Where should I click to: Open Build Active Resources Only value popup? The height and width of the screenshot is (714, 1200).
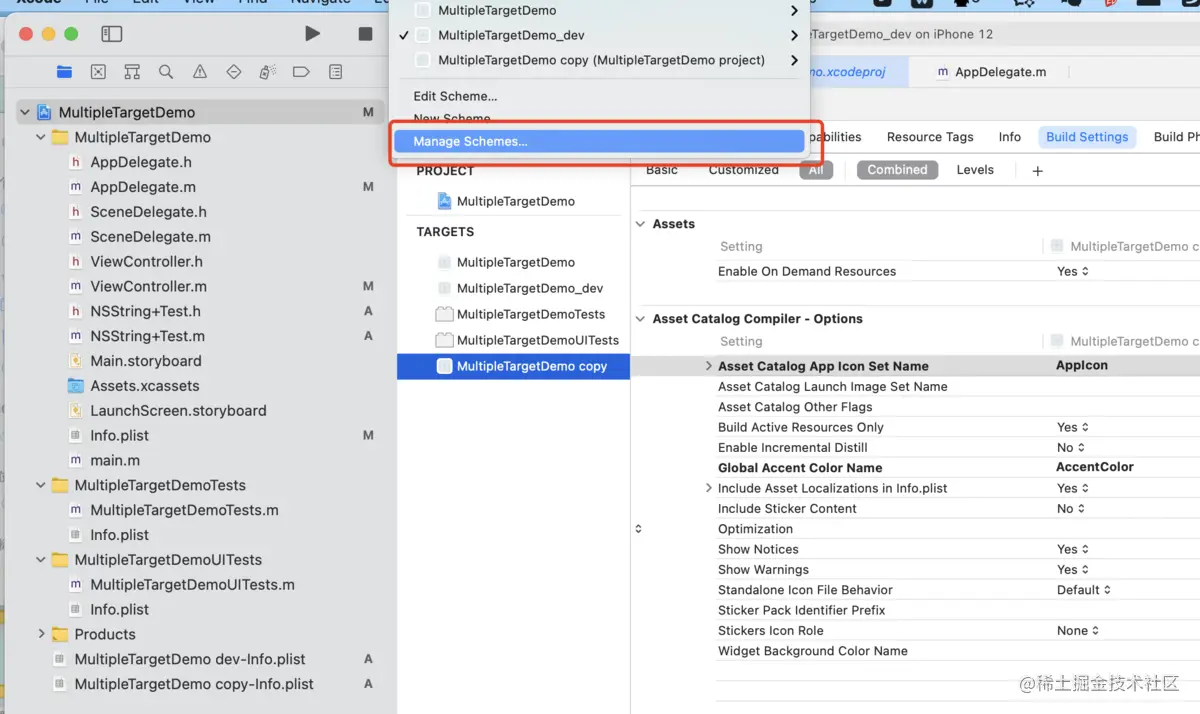(x=1073, y=427)
